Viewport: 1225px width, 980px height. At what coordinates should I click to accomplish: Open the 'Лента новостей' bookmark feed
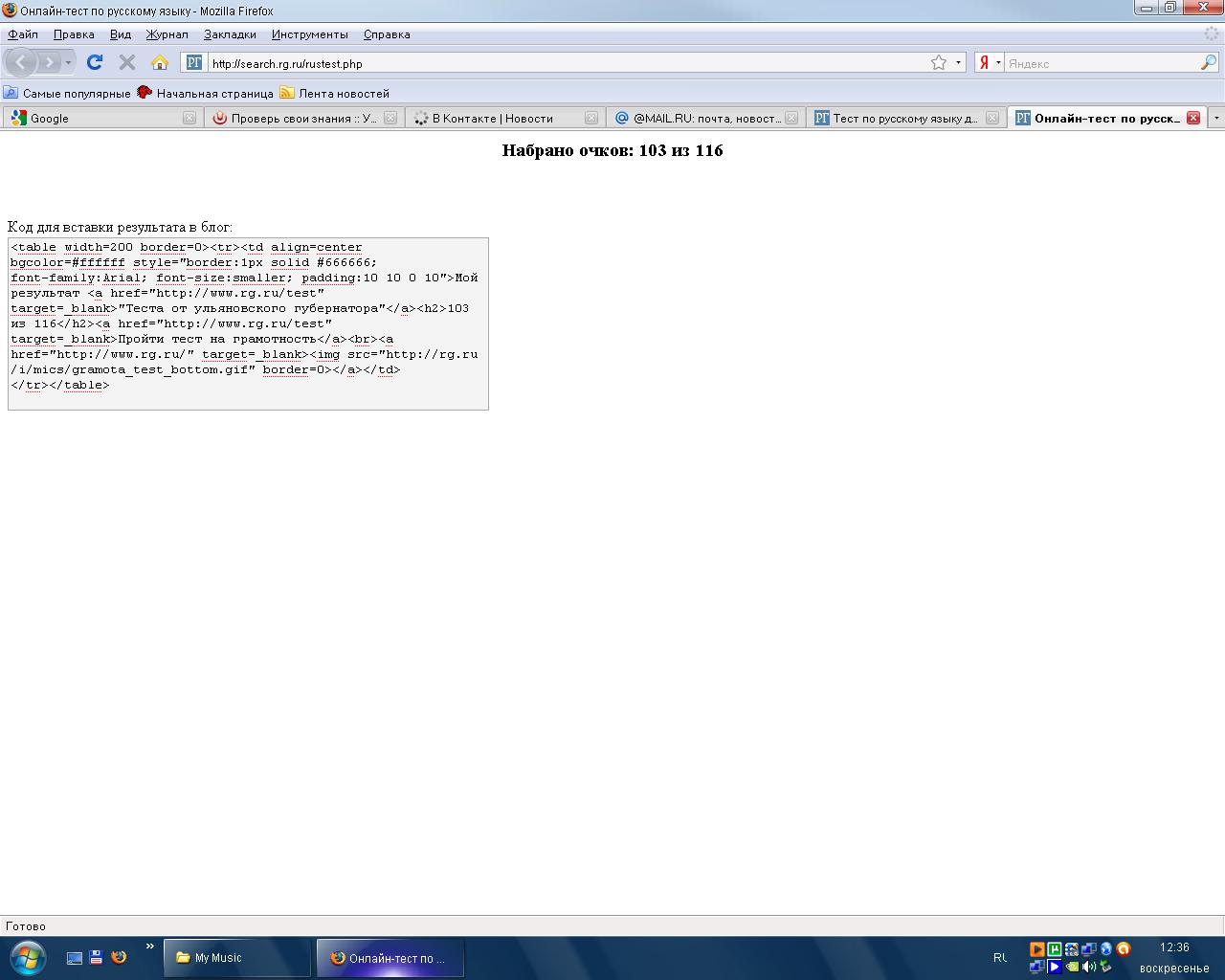(x=335, y=93)
